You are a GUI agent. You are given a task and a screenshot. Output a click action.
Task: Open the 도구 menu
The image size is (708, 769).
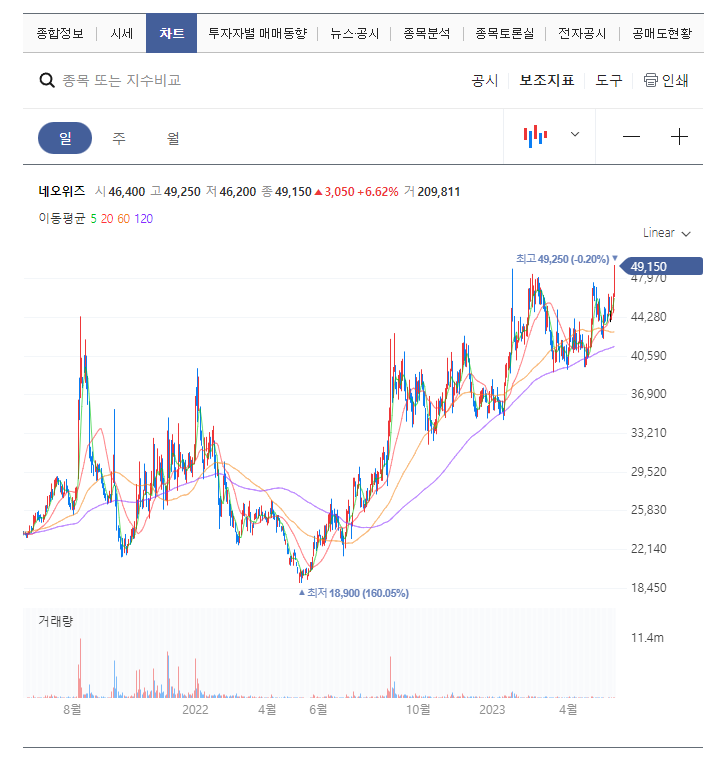point(608,80)
